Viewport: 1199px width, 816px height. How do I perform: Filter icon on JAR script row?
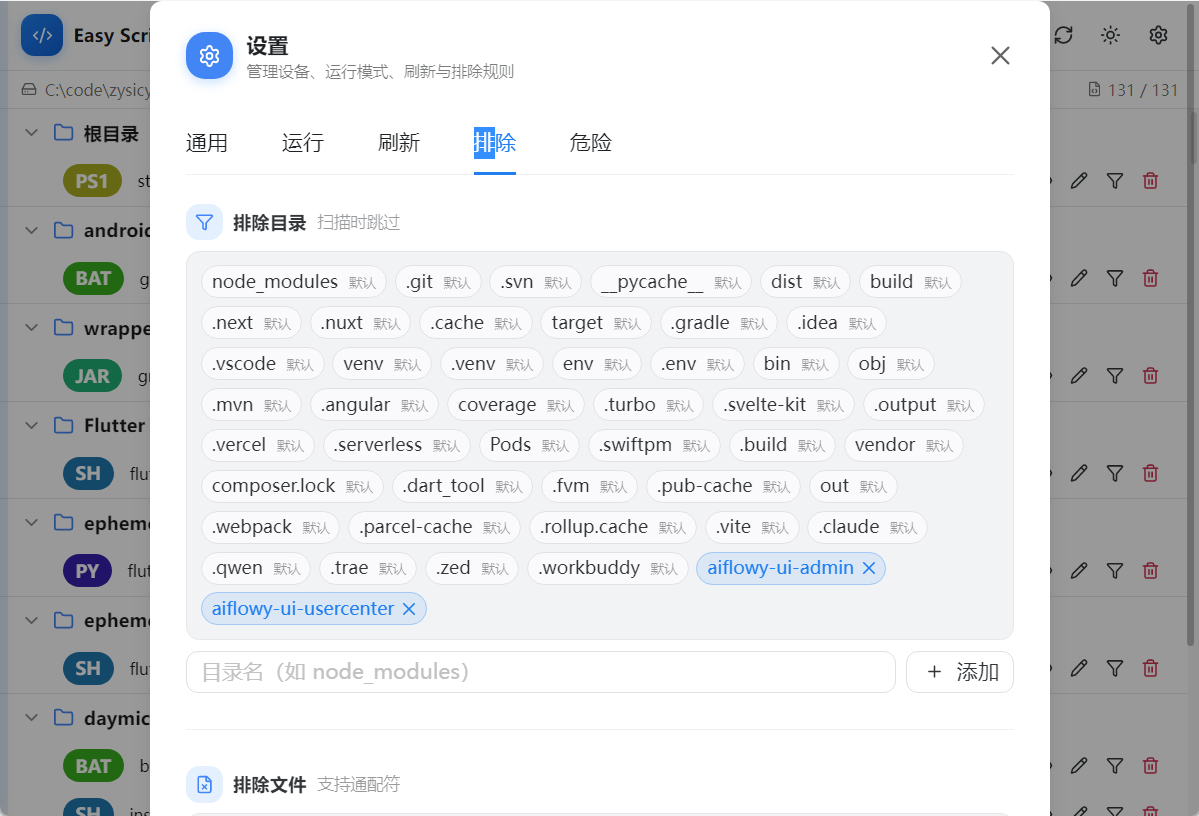point(1115,376)
